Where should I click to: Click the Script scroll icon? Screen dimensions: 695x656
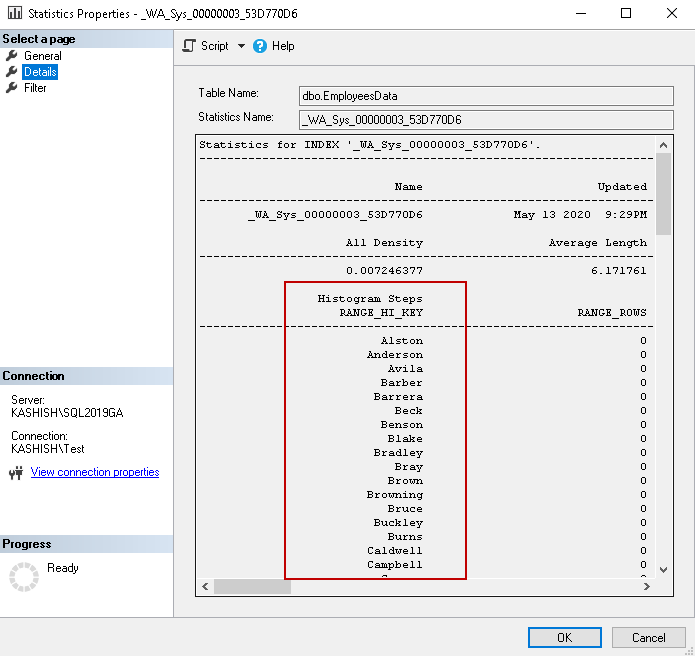(189, 46)
